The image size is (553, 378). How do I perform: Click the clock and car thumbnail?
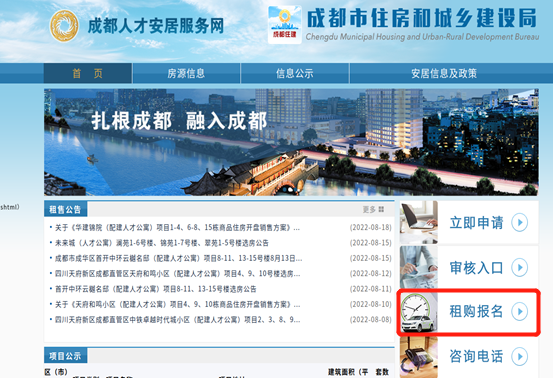click(419, 312)
